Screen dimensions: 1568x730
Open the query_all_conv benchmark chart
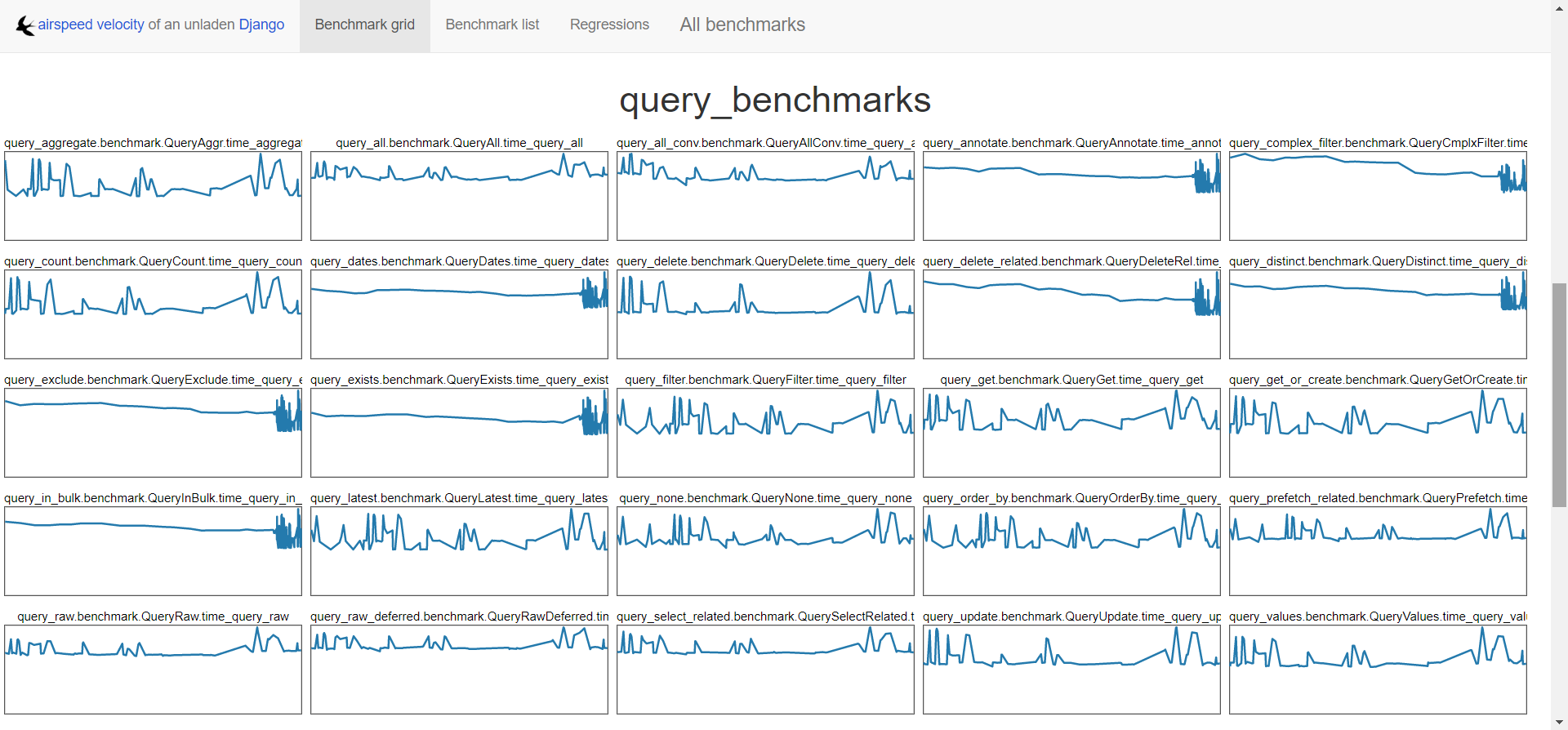(765, 196)
